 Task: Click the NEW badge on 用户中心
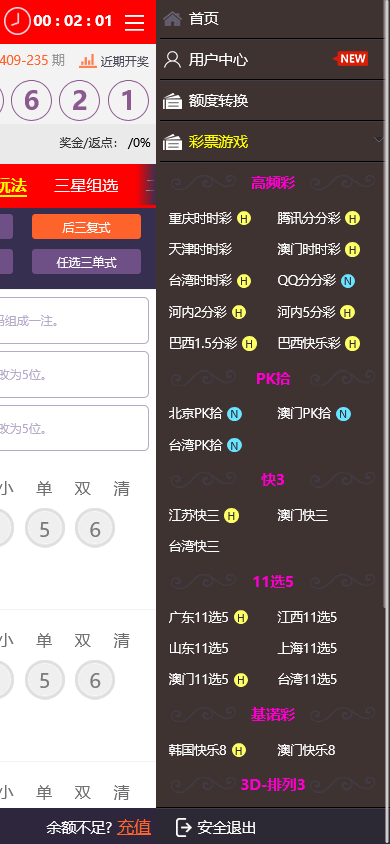351,59
